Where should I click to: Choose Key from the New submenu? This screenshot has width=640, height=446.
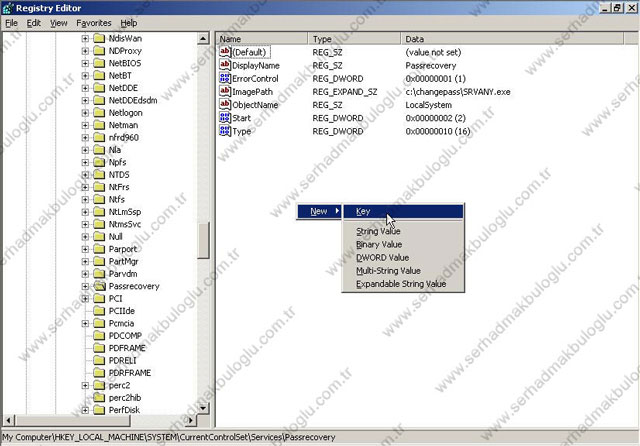coord(403,211)
